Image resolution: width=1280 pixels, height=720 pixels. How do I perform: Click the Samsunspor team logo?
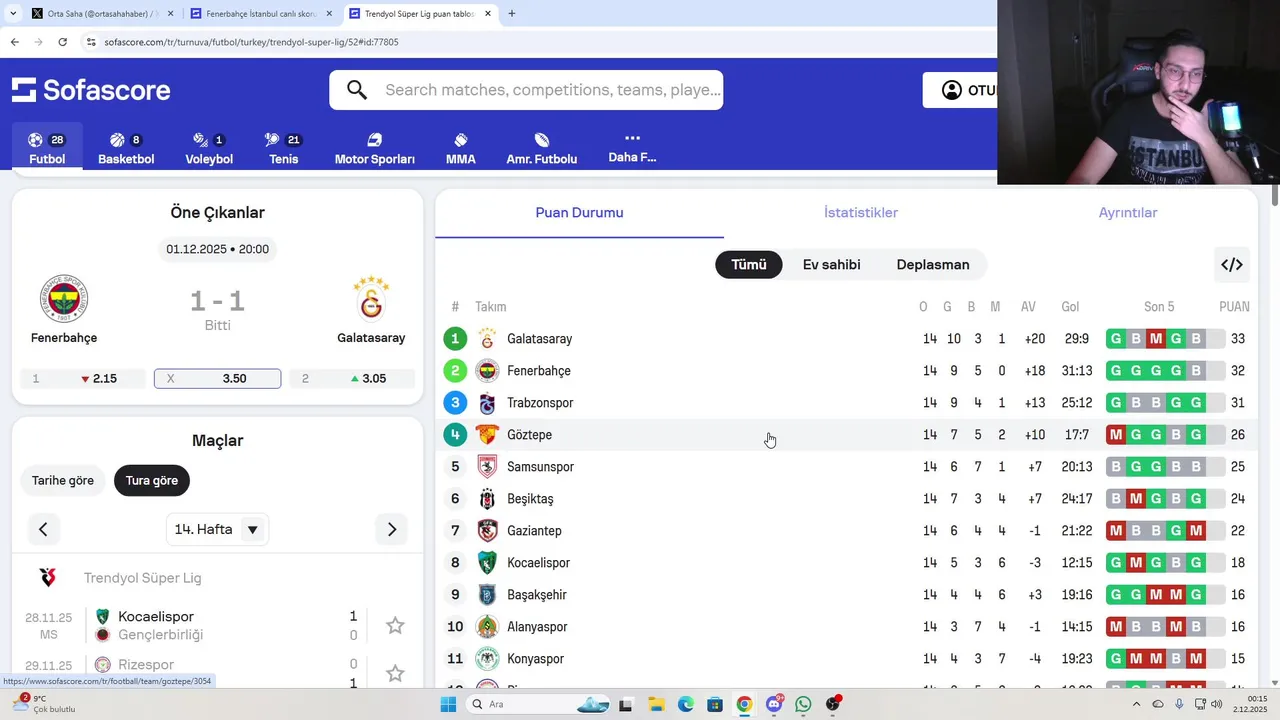tap(487, 467)
